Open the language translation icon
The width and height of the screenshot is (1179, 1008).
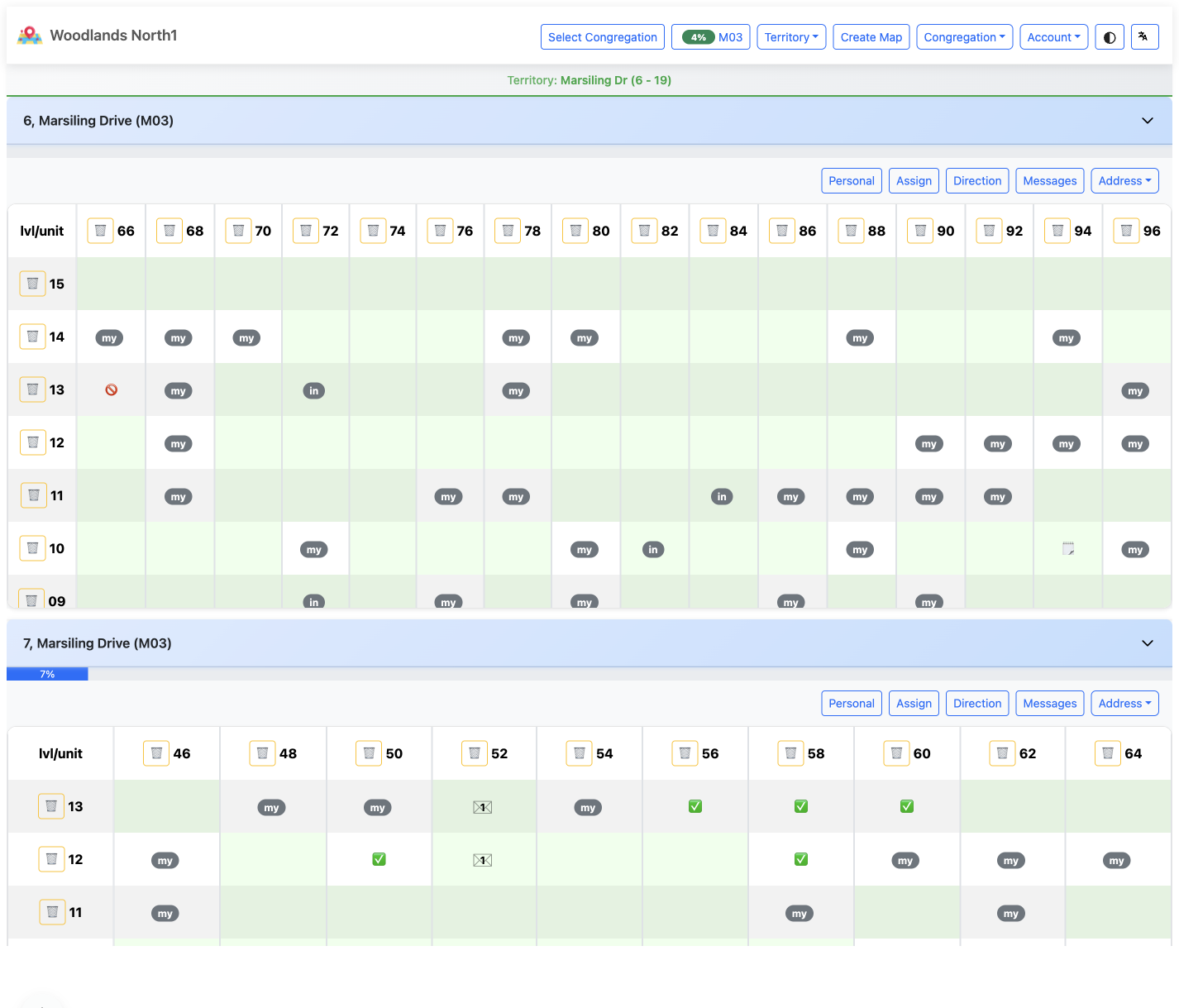click(x=1144, y=36)
